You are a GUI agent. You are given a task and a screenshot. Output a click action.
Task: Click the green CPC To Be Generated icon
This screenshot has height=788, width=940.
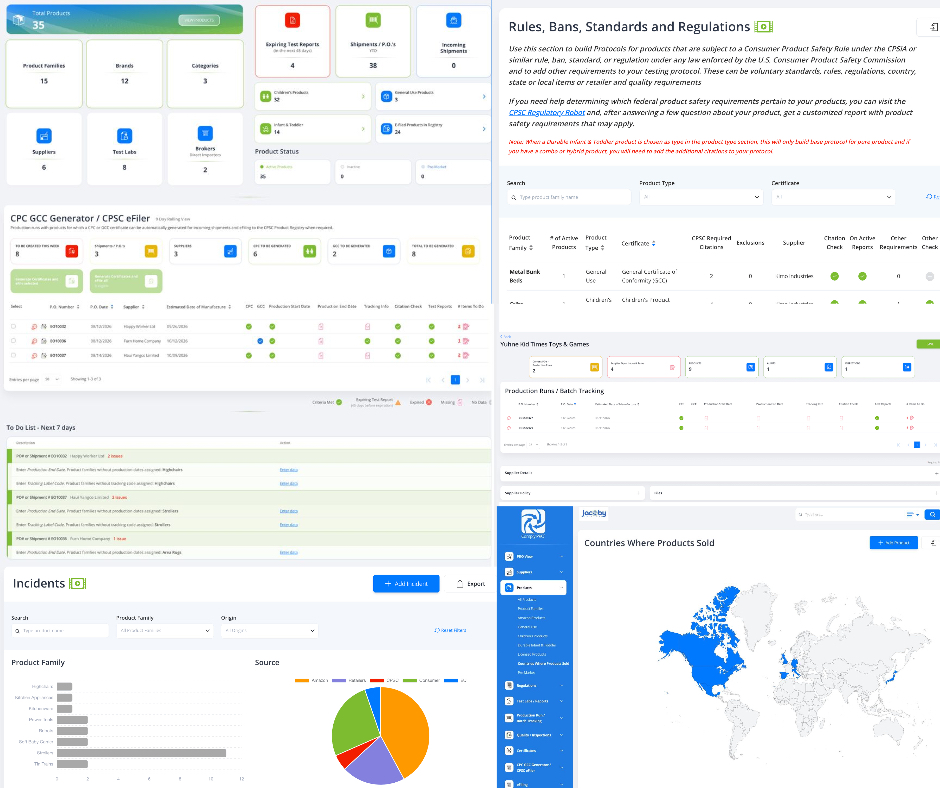click(309, 251)
